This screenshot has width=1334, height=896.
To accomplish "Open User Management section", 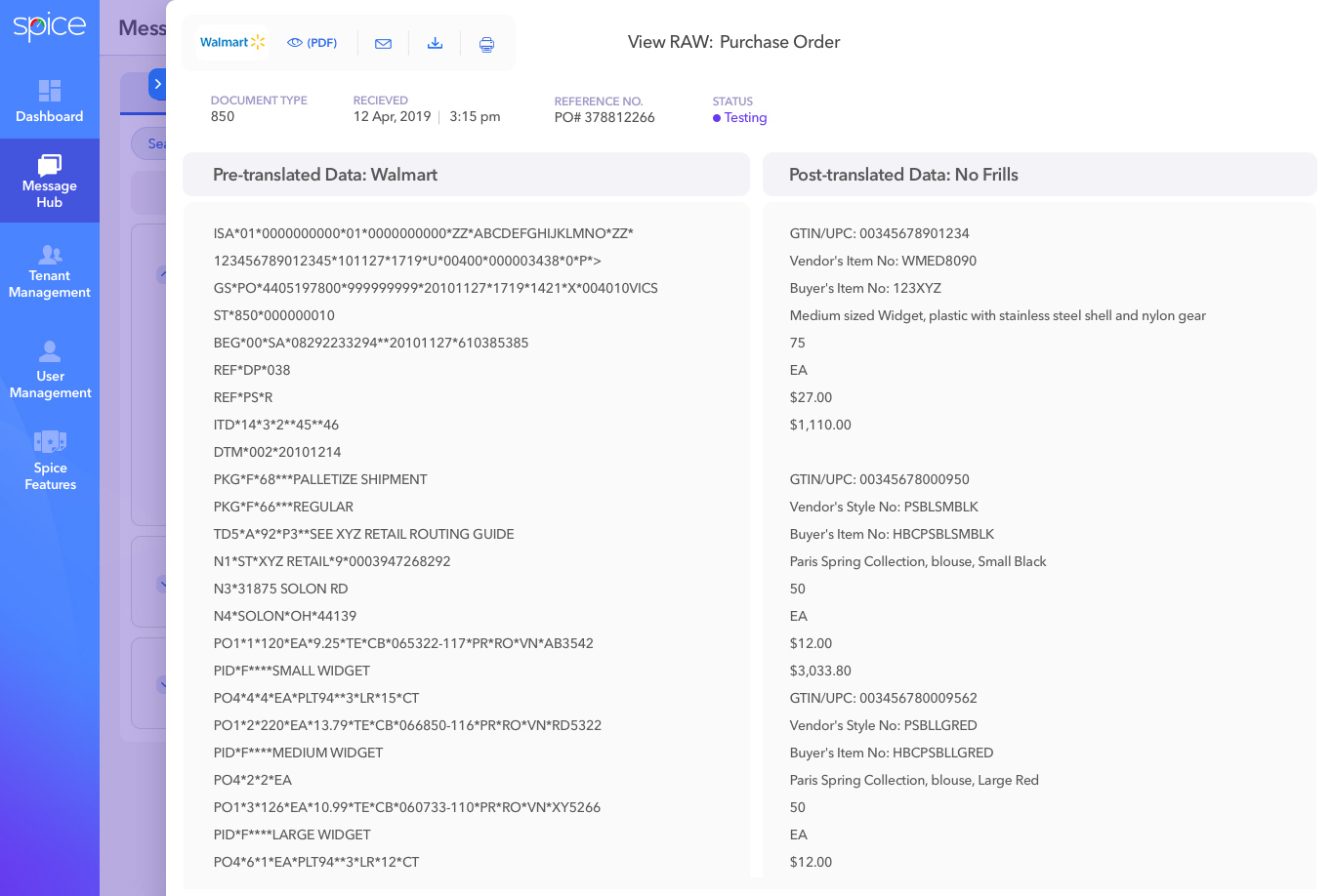I will [50, 370].
